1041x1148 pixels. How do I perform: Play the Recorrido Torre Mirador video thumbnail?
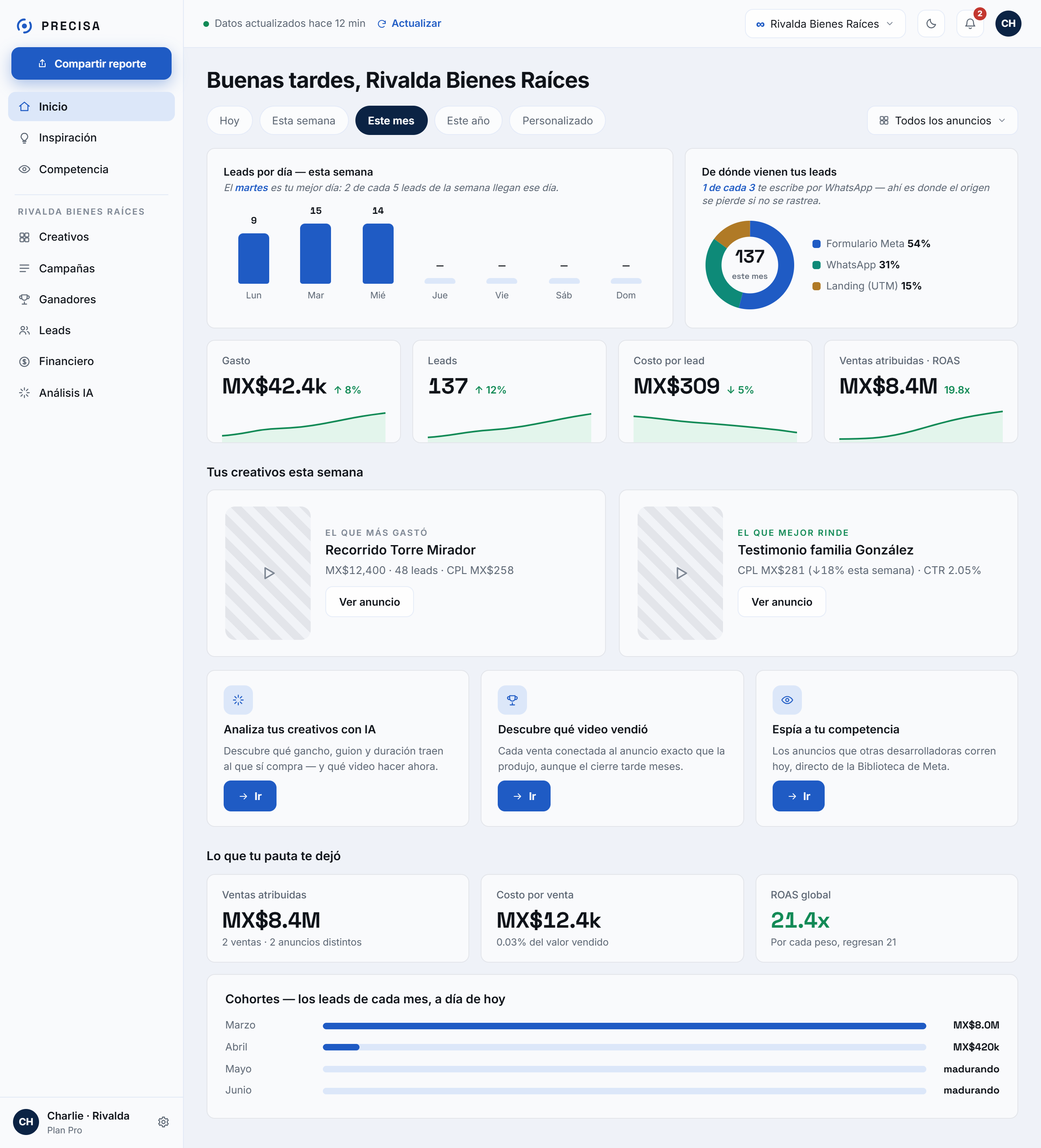(x=268, y=573)
